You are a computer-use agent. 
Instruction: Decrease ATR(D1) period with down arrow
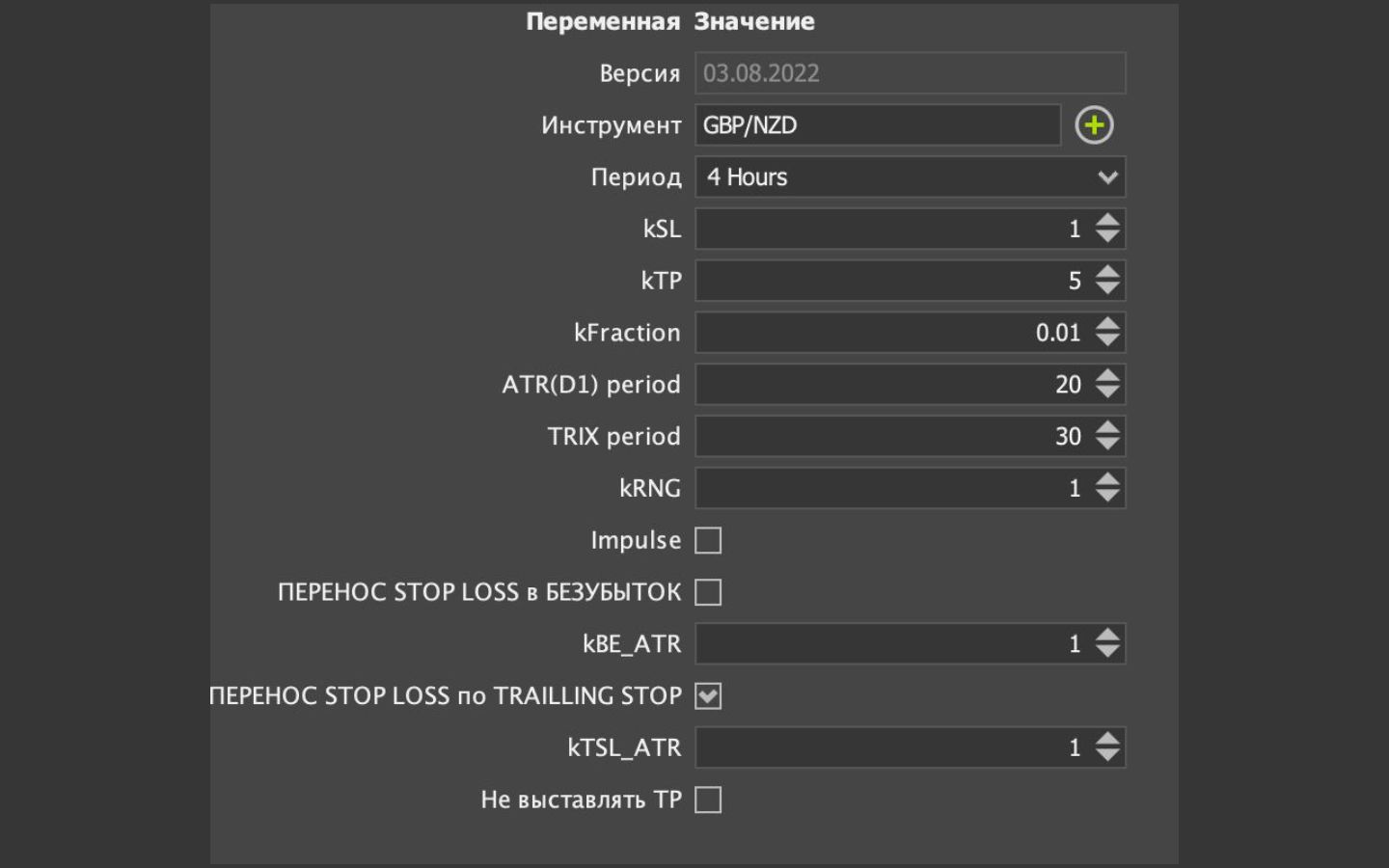click(1107, 393)
